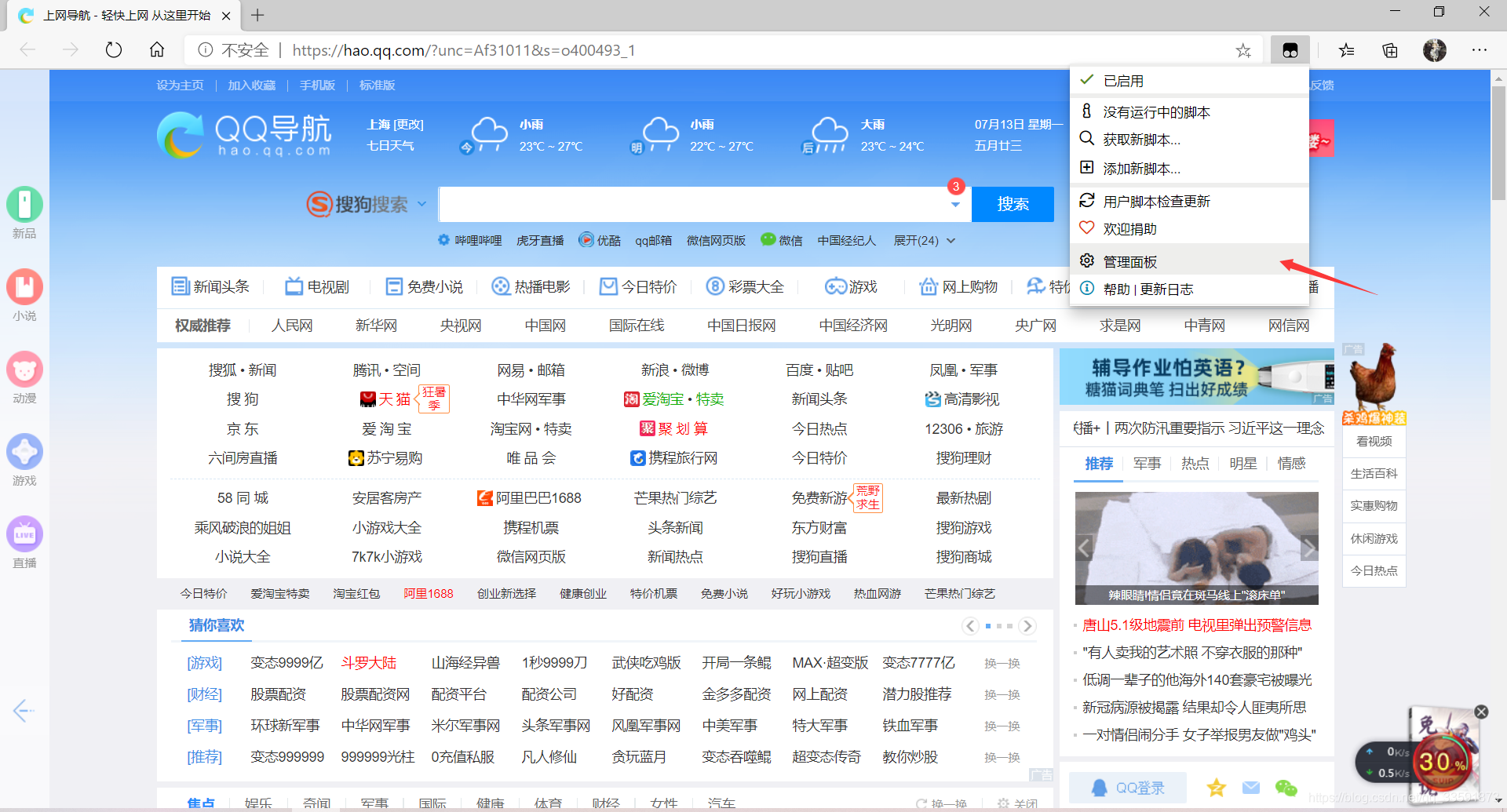Collapse sidebar with left arrow icon

pos(23,711)
